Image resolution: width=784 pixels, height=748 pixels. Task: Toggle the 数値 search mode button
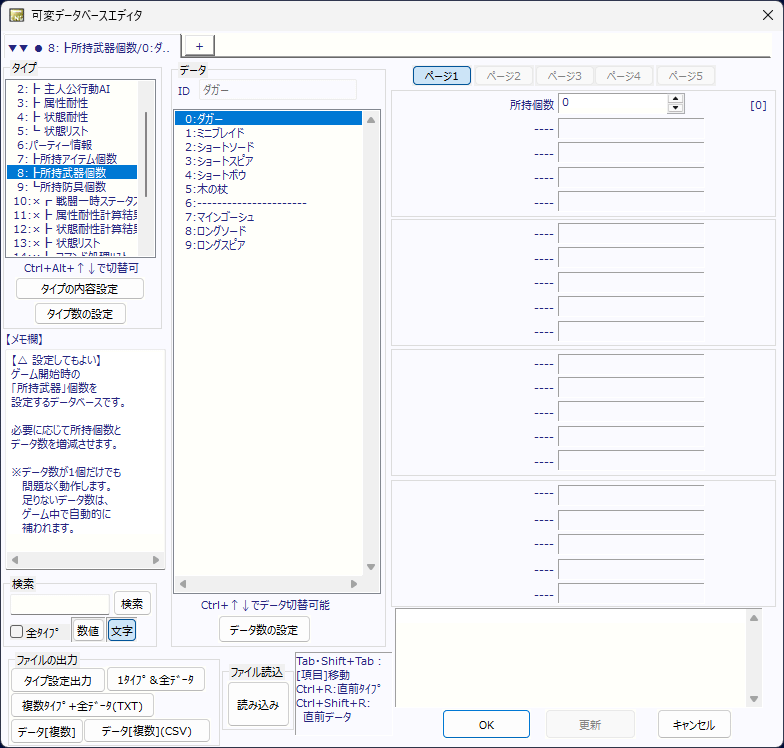(87, 631)
